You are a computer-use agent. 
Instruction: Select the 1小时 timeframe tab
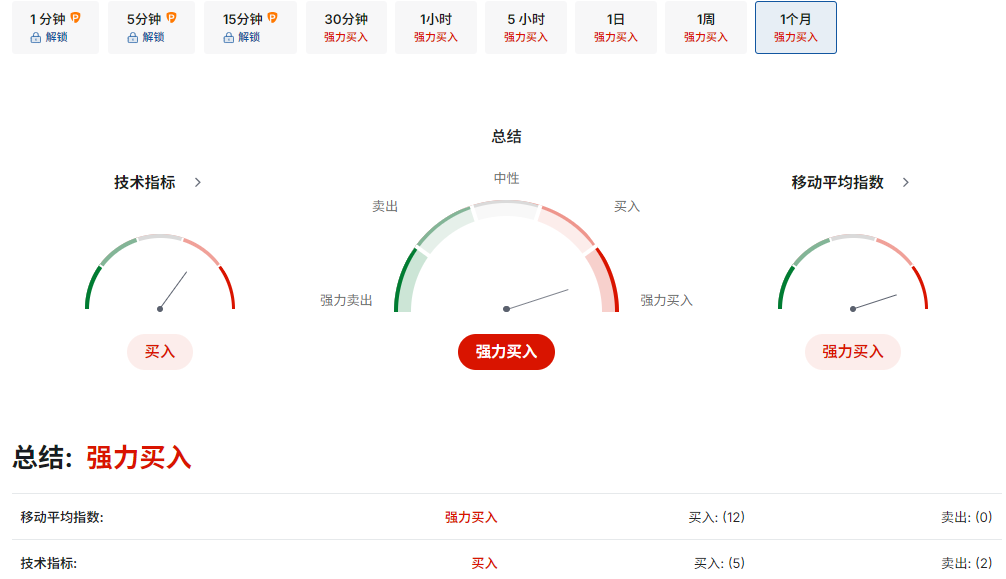click(435, 28)
